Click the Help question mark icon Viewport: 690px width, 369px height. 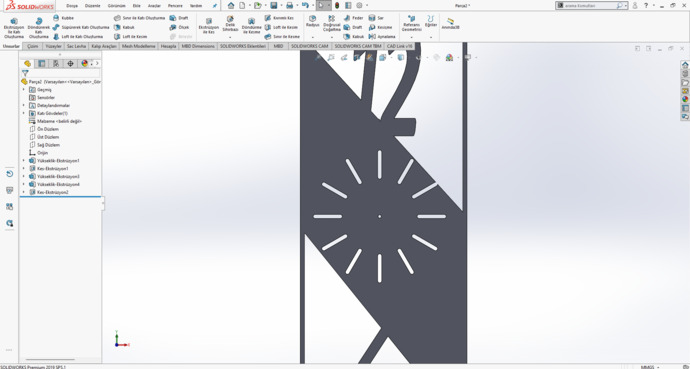coord(646,6)
